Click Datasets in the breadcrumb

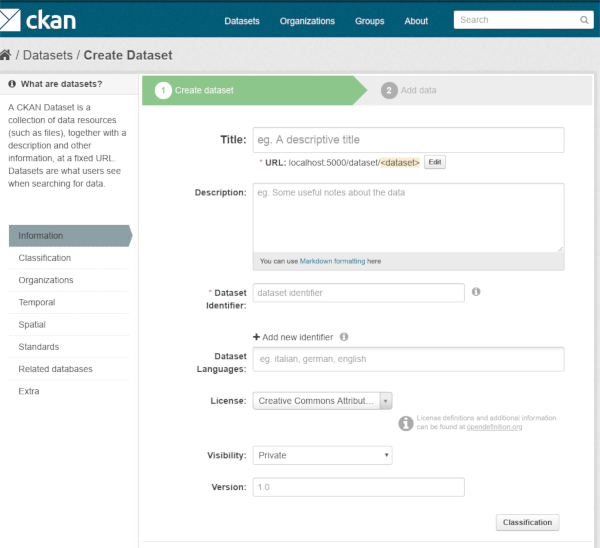coord(47,55)
